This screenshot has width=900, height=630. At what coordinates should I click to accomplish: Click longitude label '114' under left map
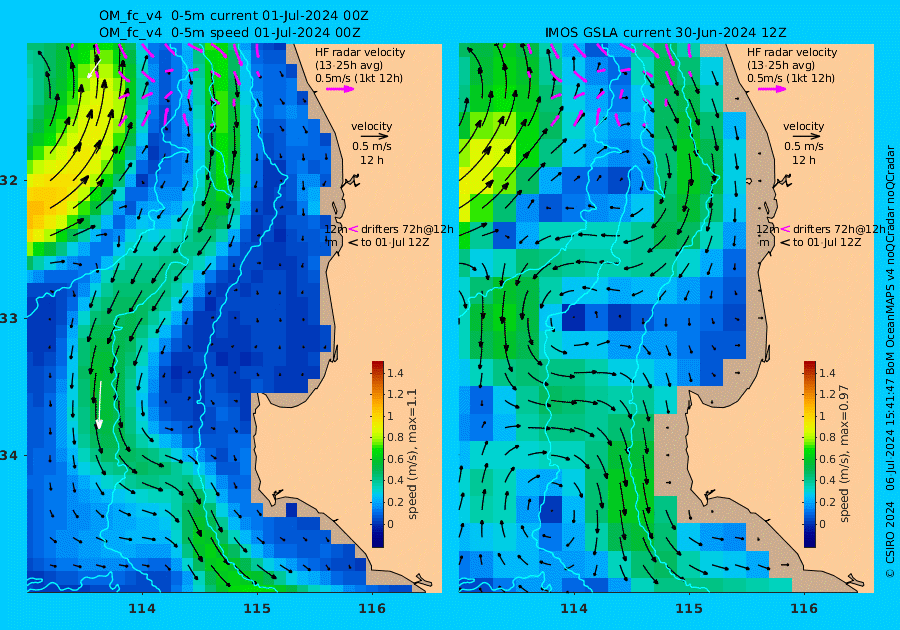142,609
